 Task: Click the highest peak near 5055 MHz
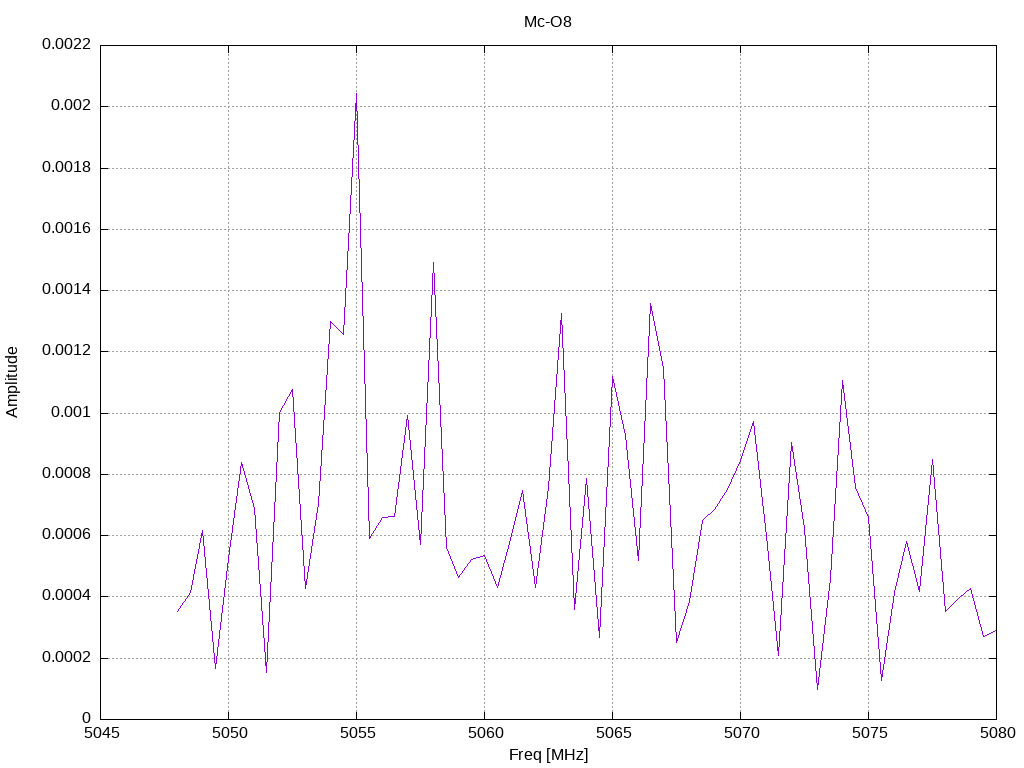[x=356, y=95]
